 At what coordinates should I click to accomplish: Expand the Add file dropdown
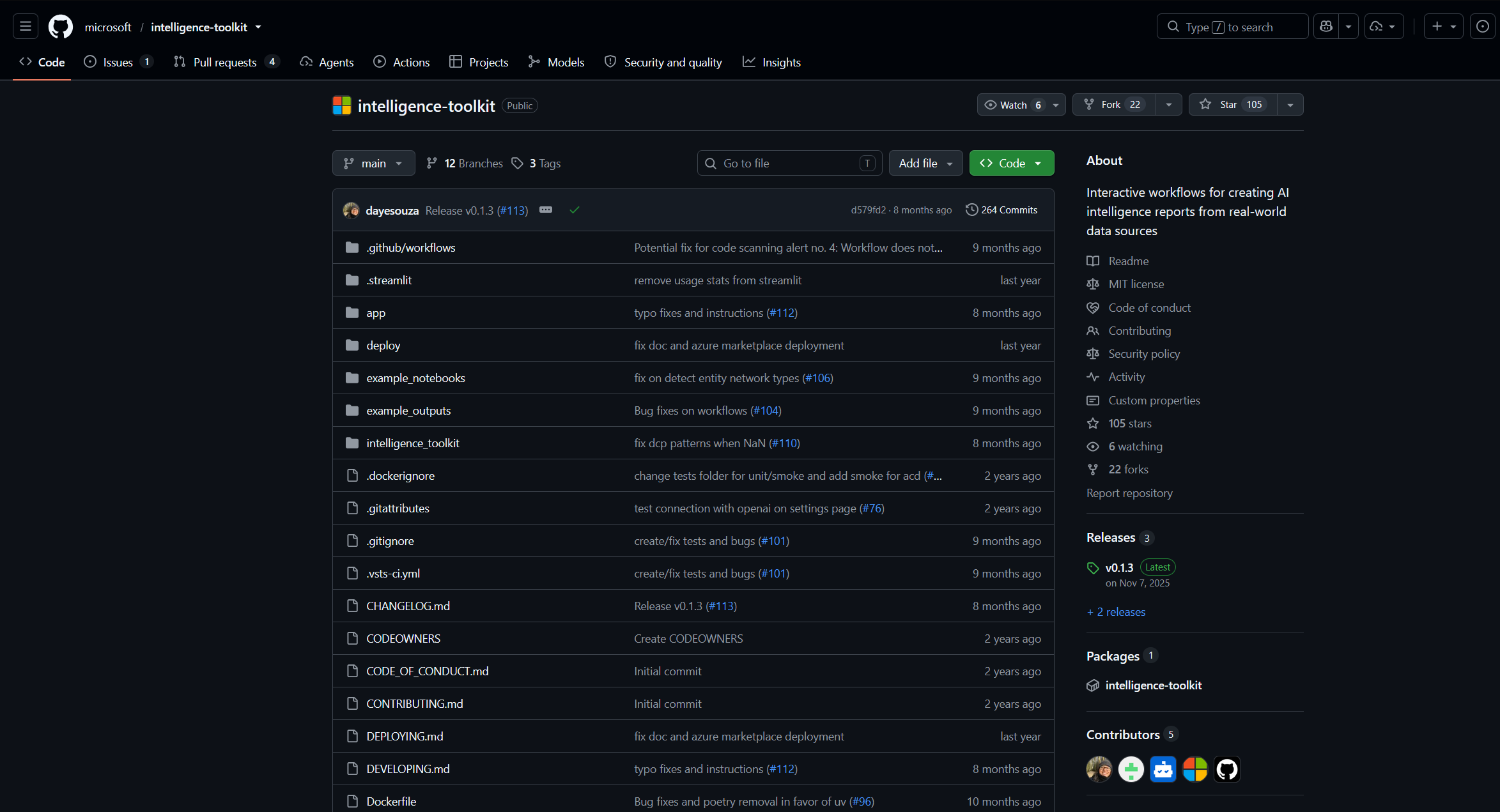925,164
